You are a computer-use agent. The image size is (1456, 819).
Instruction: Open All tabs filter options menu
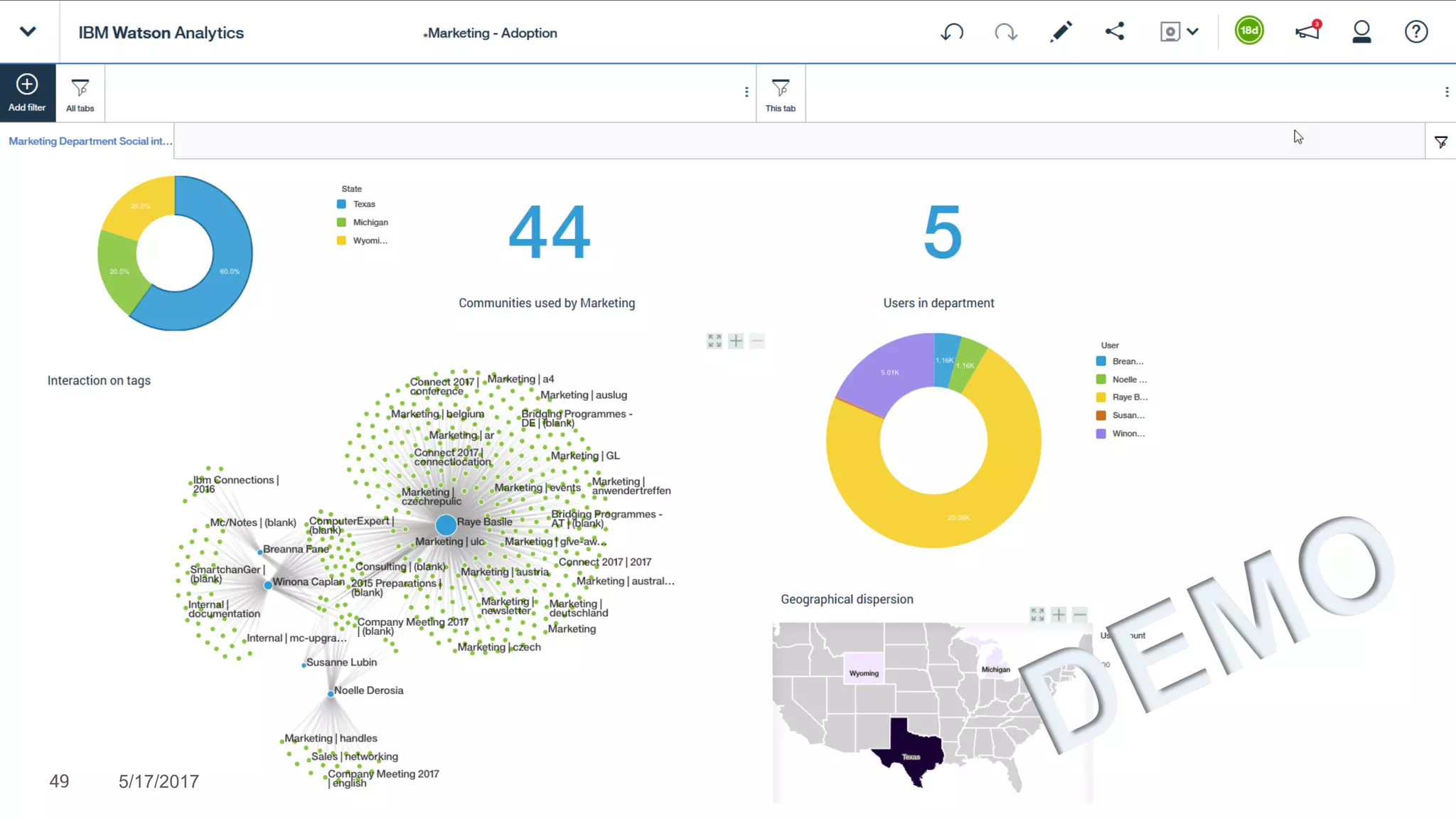tap(746, 92)
